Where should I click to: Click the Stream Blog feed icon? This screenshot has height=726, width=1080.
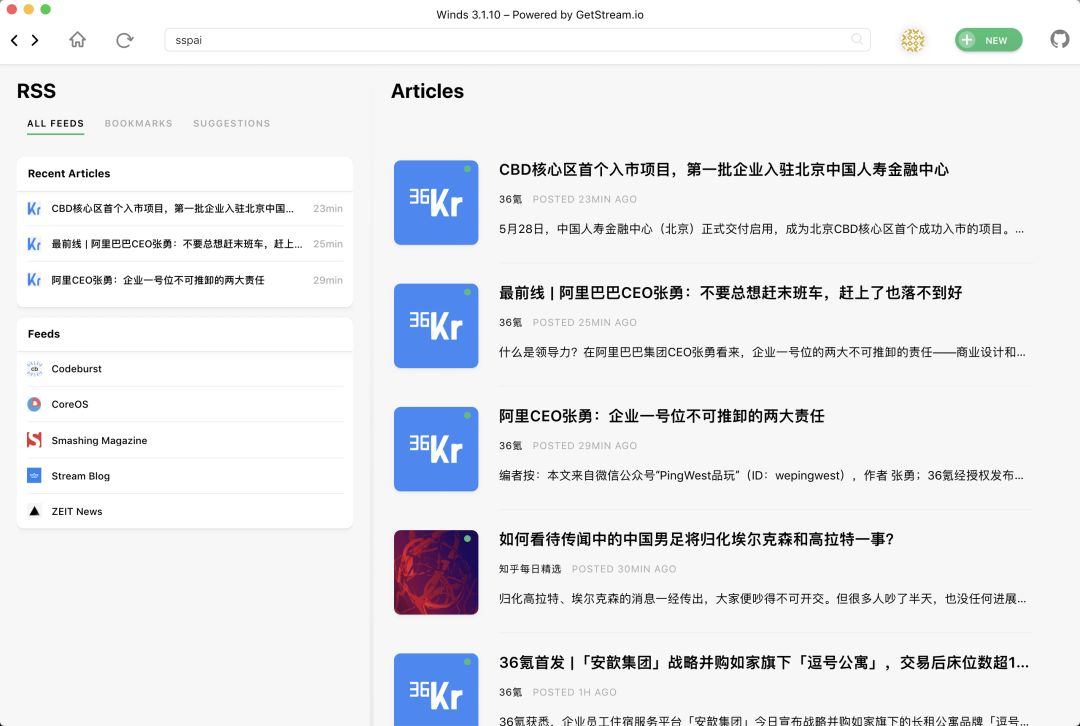coord(34,475)
